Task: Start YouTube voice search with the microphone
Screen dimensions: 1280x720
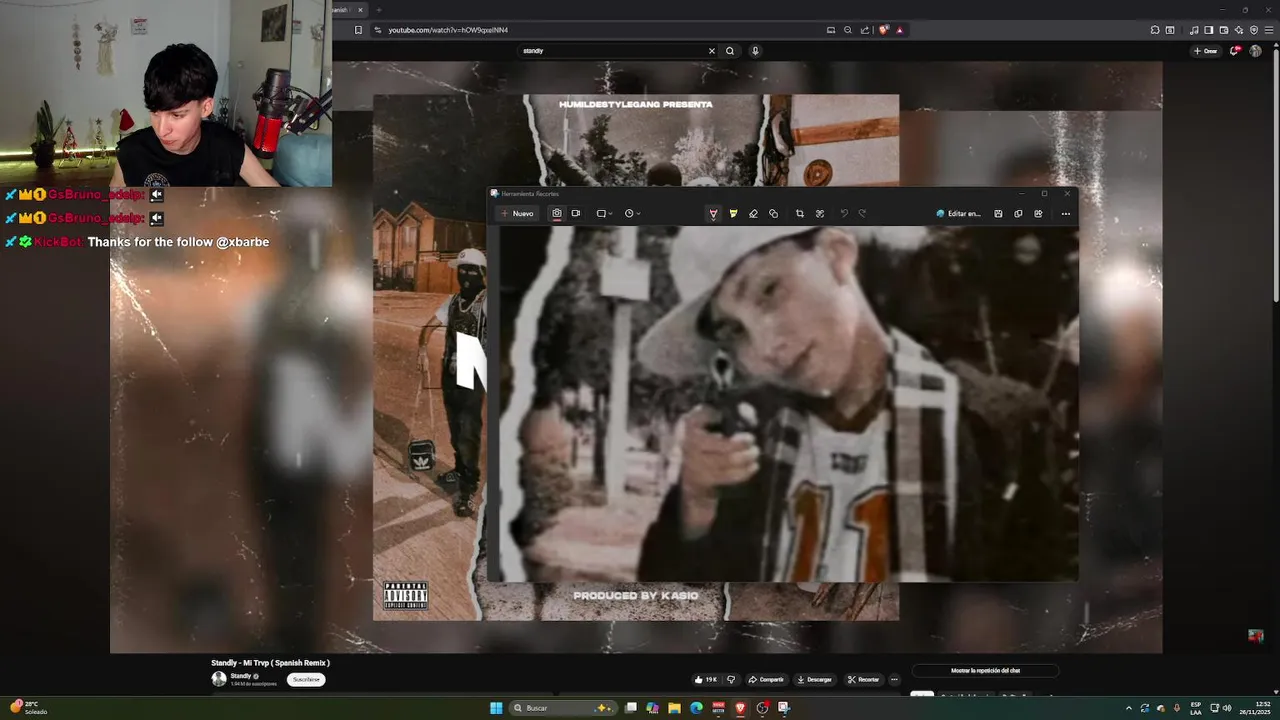Action: click(755, 50)
